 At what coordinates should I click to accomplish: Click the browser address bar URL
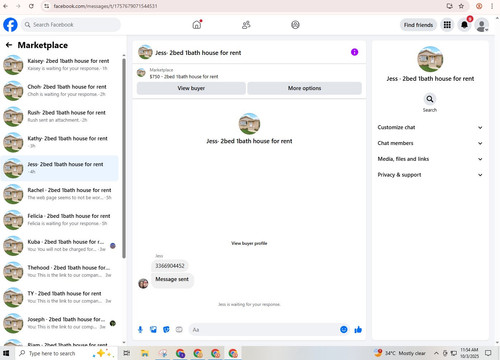pos(105,6)
